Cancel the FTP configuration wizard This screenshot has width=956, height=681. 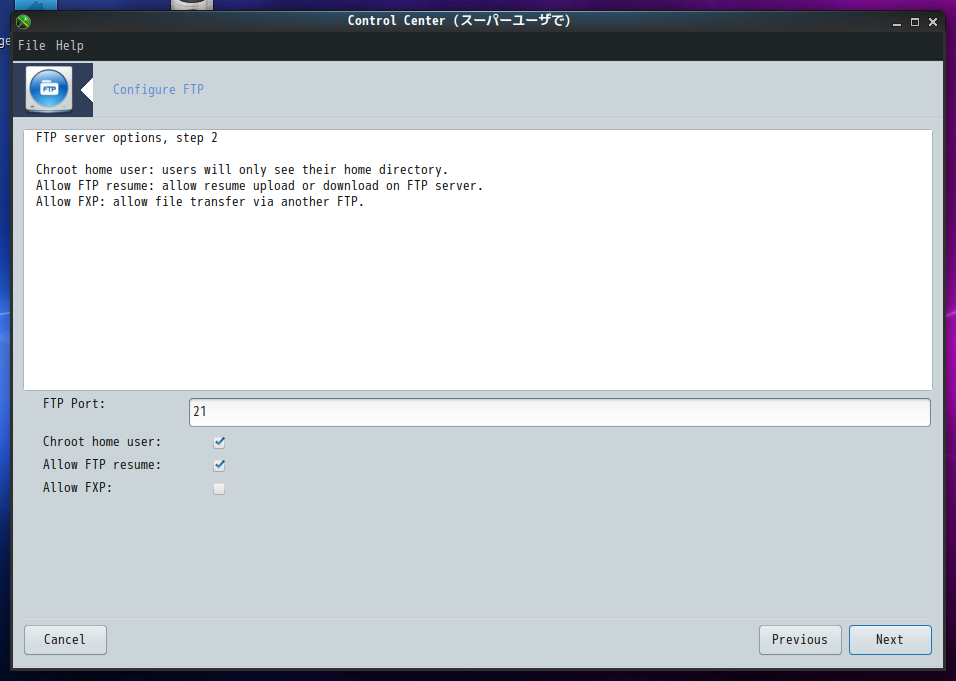pos(65,640)
